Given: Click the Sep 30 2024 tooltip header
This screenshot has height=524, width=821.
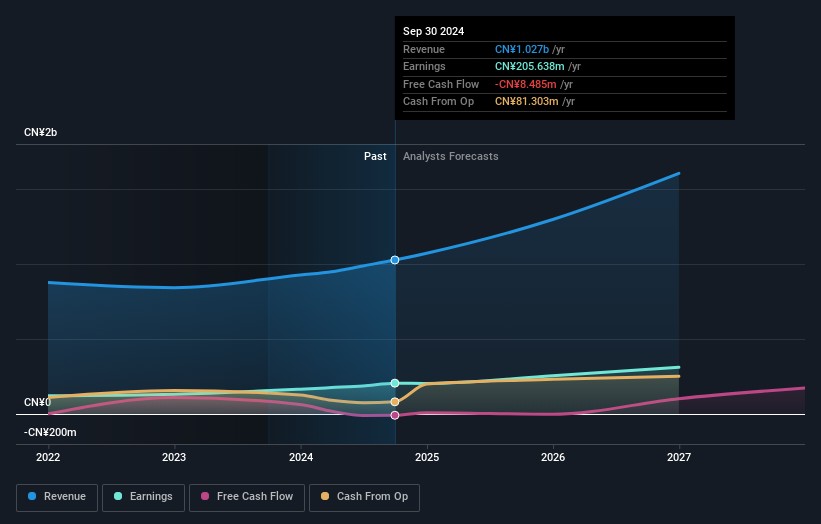Looking at the screenshot, I should pyautogui.click(x=434, y=31).
